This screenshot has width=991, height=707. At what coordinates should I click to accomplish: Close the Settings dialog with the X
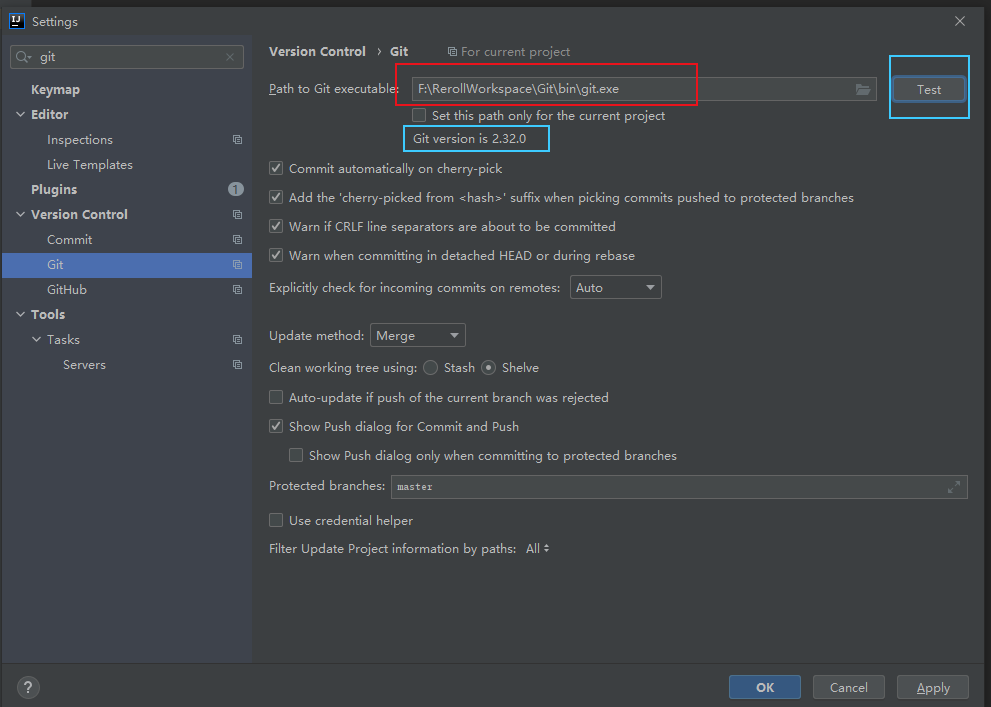click(960, 21)
